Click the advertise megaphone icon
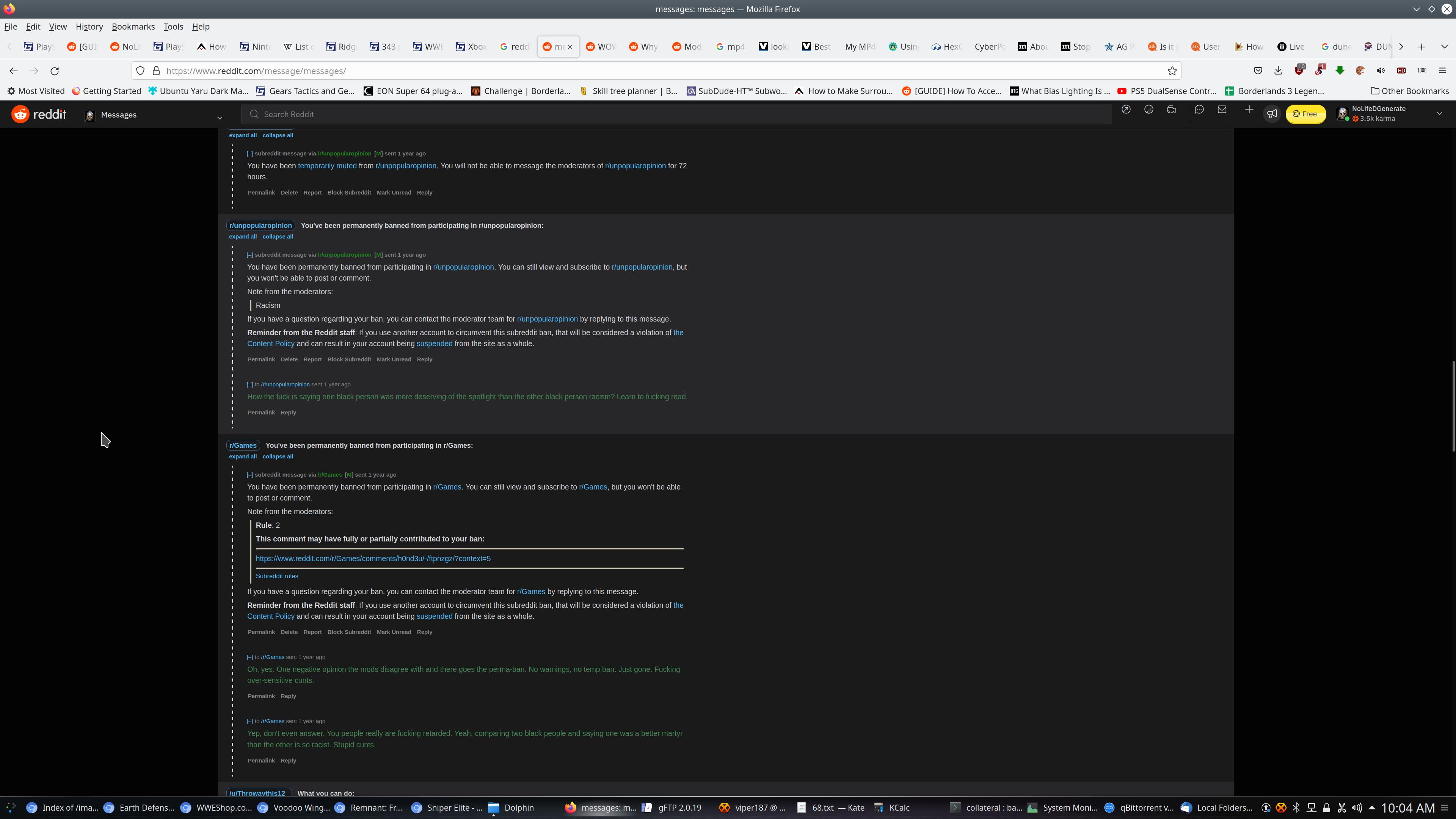Viewport: 1456px width, 819px height. (x=1272, y=114)
